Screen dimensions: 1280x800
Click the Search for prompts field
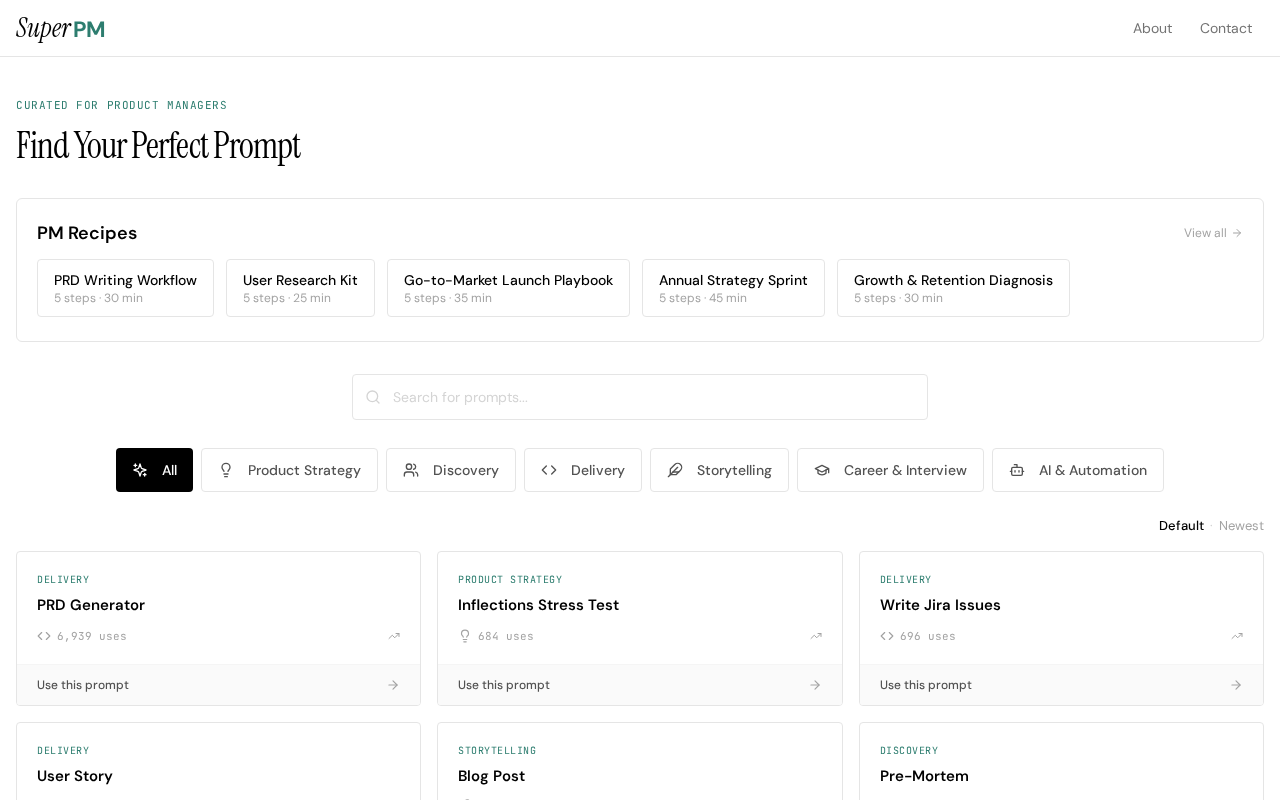click(640, 397)
